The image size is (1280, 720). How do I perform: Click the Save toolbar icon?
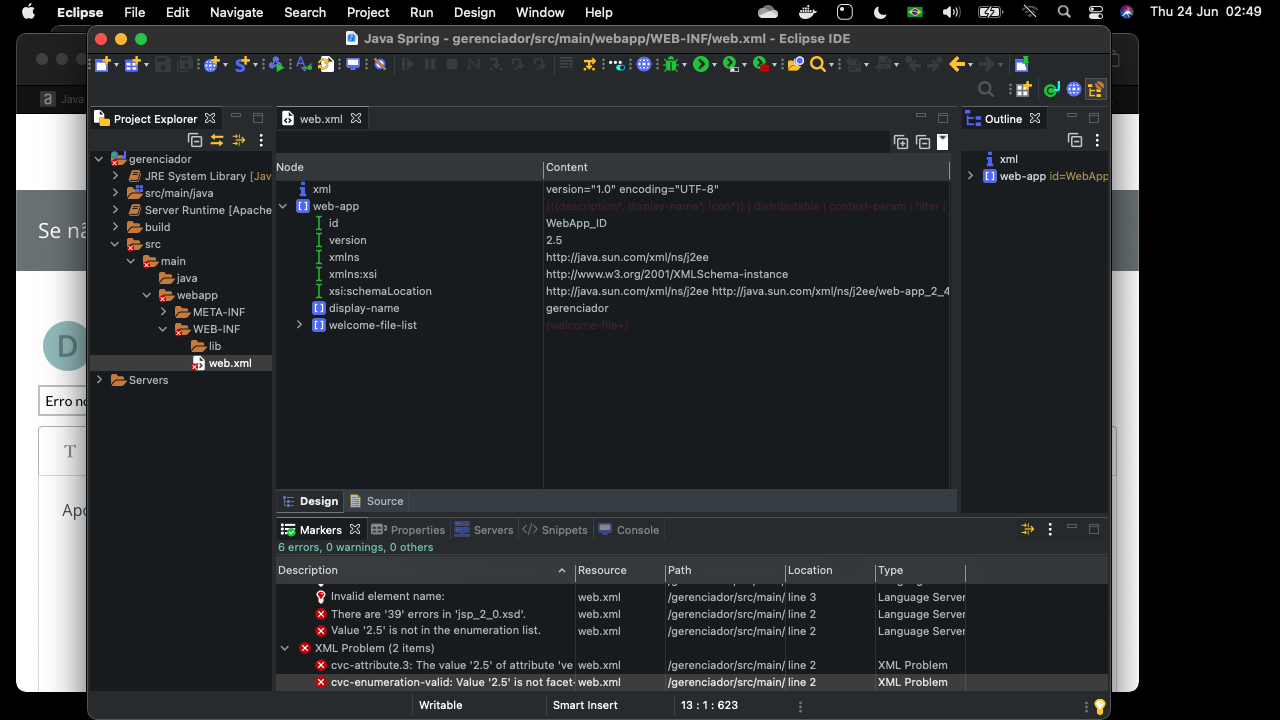point(163,64)
